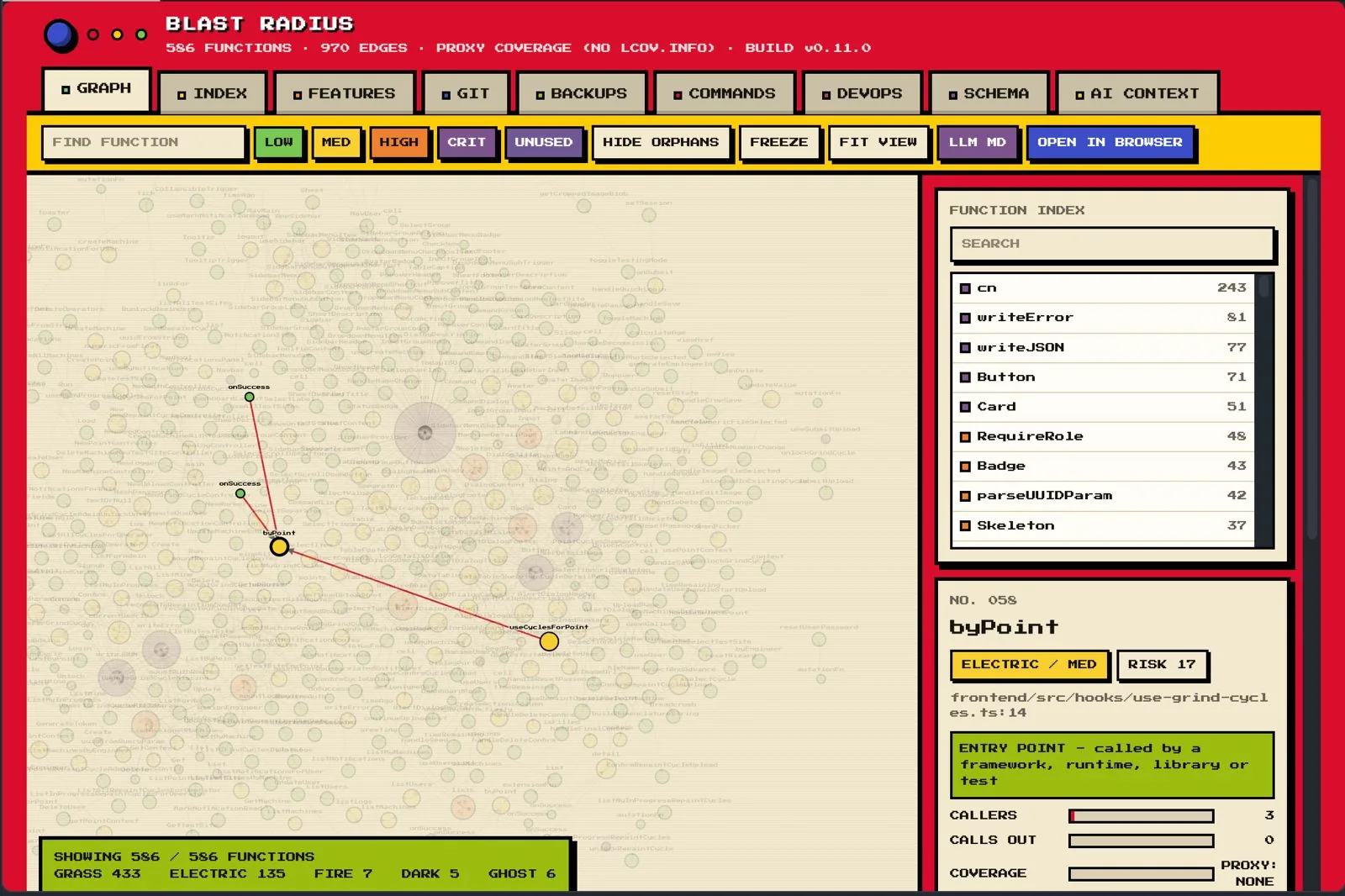Image resolution: width=1345 pixels, height=896 pixels.
Task: Click the RISK 17 badge
Action: coord(1162,665)
